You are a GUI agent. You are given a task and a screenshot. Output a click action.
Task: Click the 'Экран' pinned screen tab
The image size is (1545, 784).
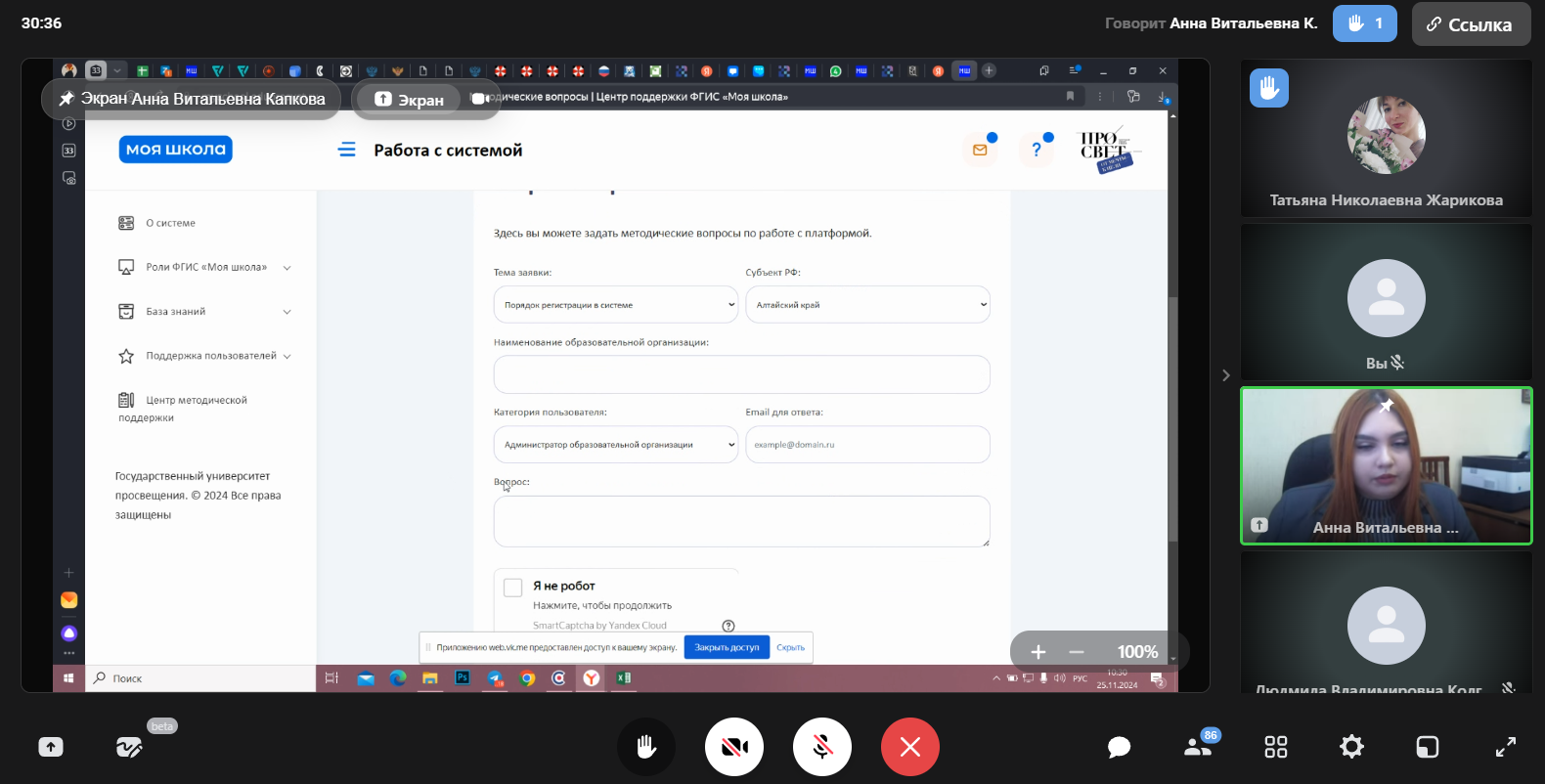(410, 100)
